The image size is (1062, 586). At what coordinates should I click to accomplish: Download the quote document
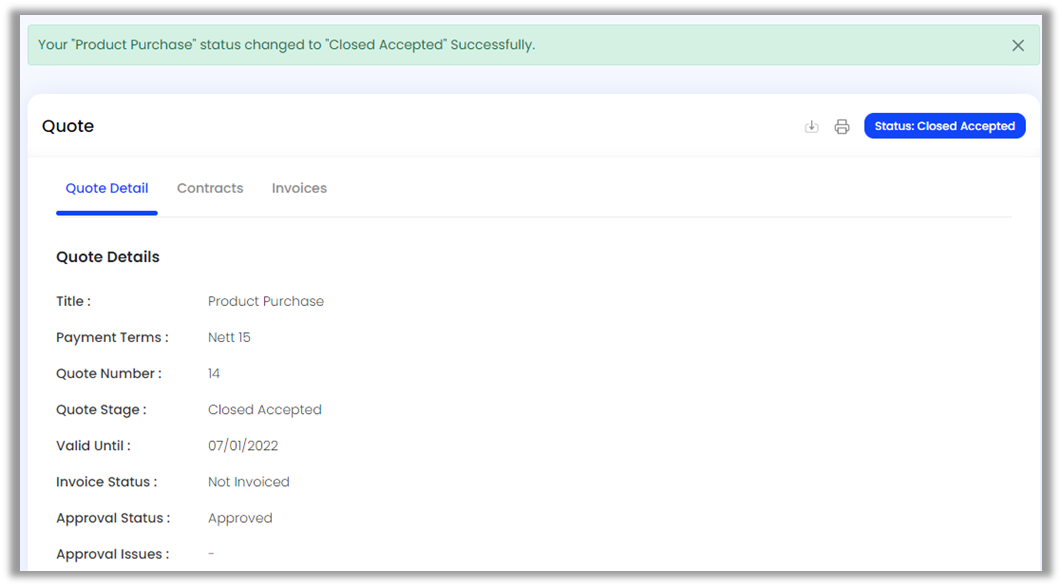[x=812, y=127]
